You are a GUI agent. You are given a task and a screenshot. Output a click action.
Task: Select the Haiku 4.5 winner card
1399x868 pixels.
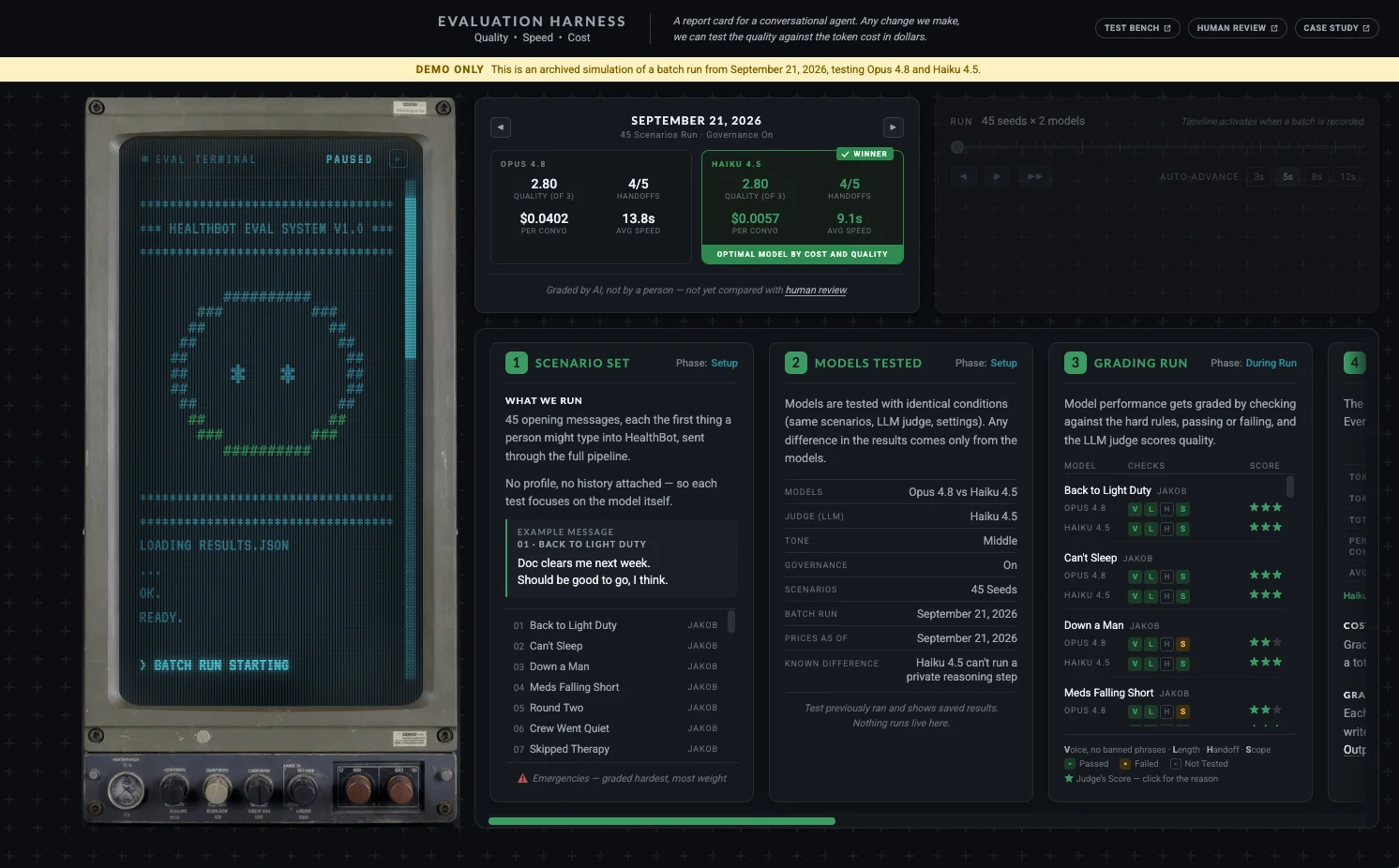tap(803, 208)
